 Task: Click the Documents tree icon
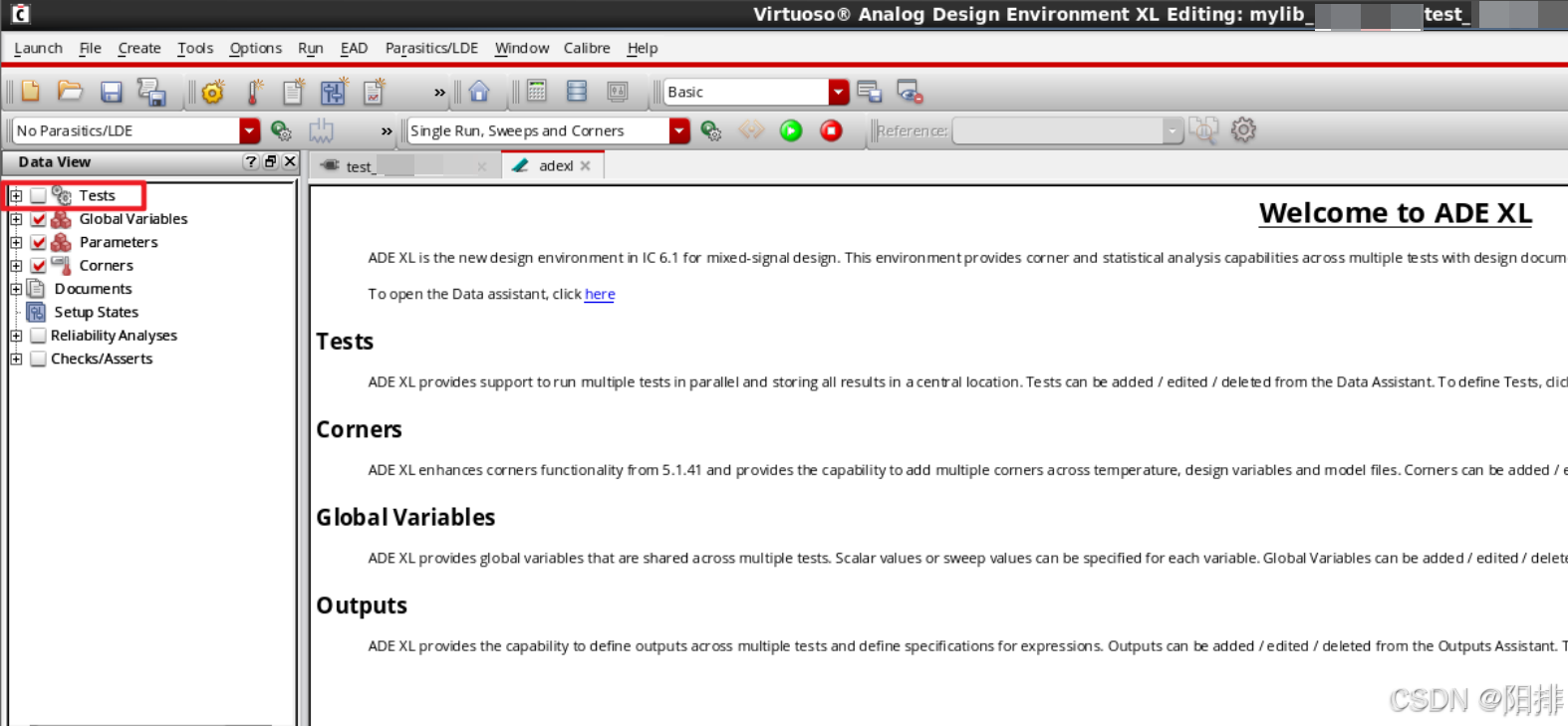click(37, 289)
